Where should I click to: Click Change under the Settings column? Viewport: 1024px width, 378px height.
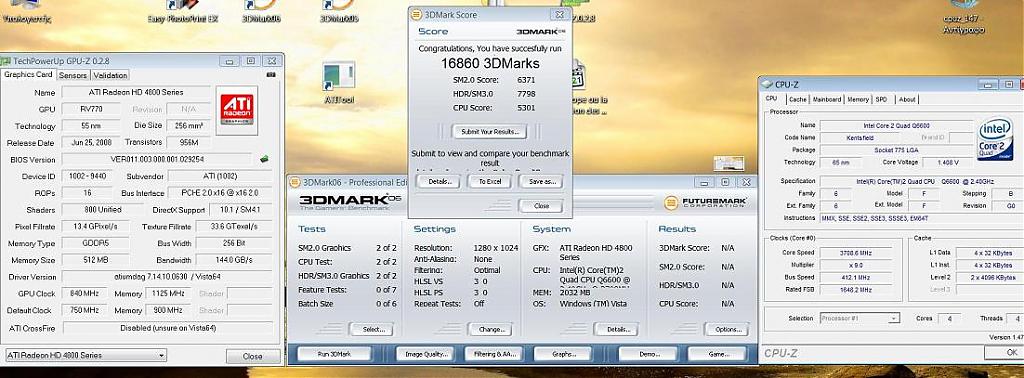[x=491, y=330]
